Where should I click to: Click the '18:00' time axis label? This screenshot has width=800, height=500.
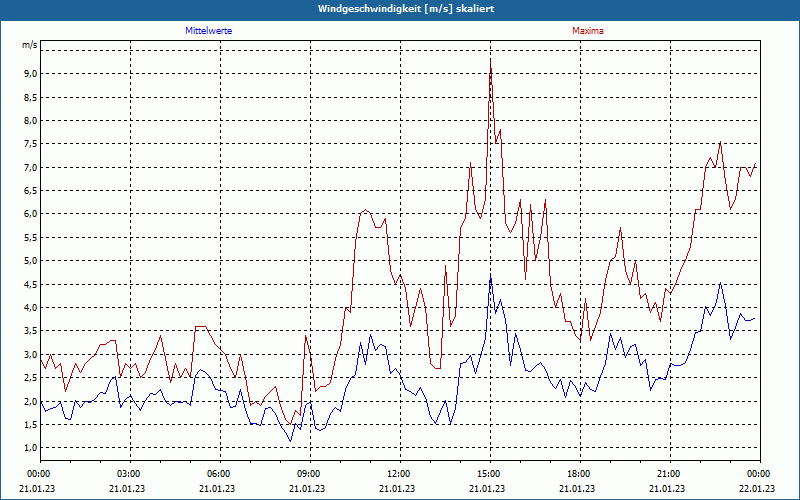(577, 474)
